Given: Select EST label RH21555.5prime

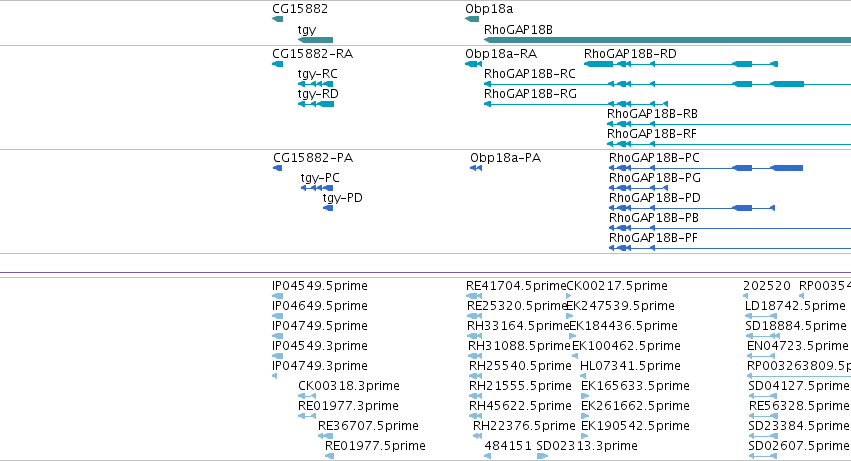Looking at the screenshot, I should (x=520, y=387).
